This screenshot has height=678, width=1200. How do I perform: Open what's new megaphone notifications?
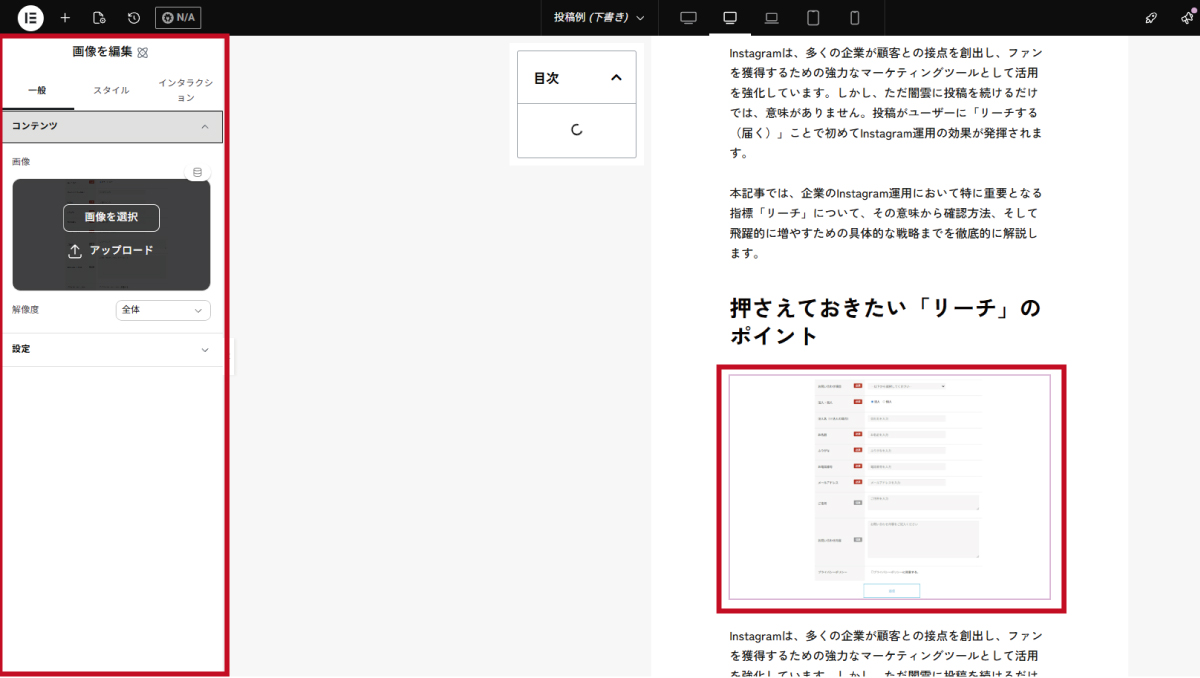[1187, 18]
